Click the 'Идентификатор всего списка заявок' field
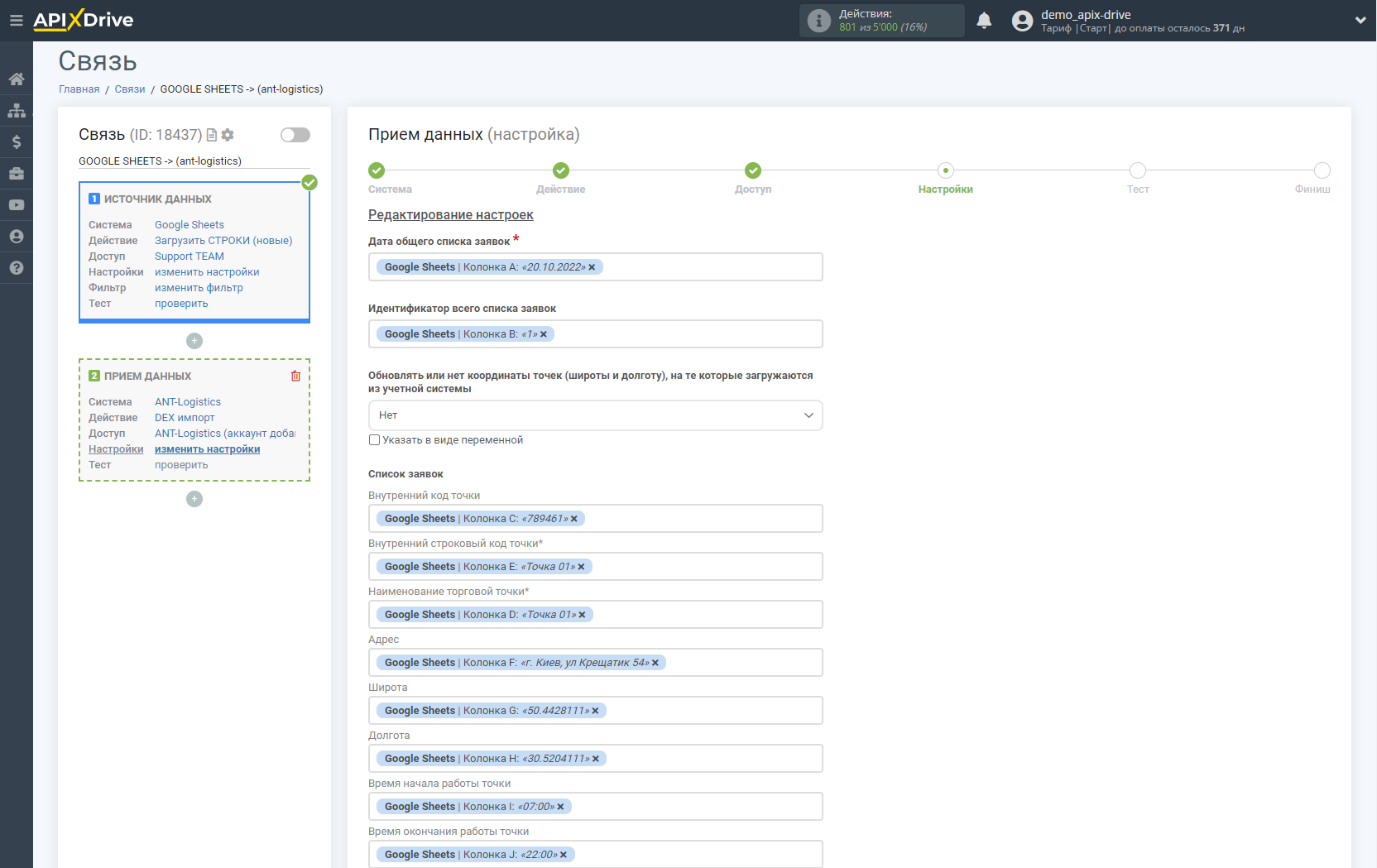Viewport: 1377px width, 868px height. pos(595,334)
